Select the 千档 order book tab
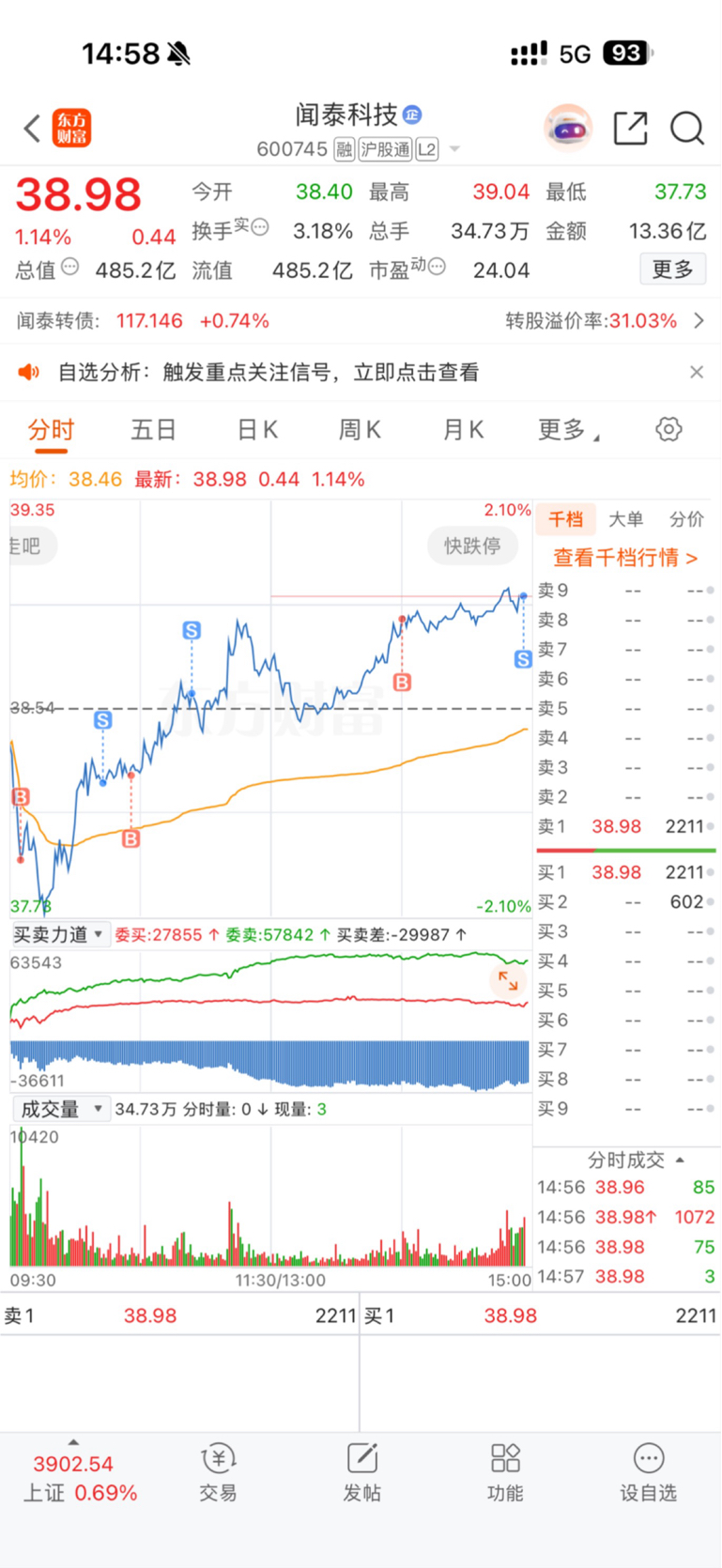722x1568 pixels. pos(566,519)
